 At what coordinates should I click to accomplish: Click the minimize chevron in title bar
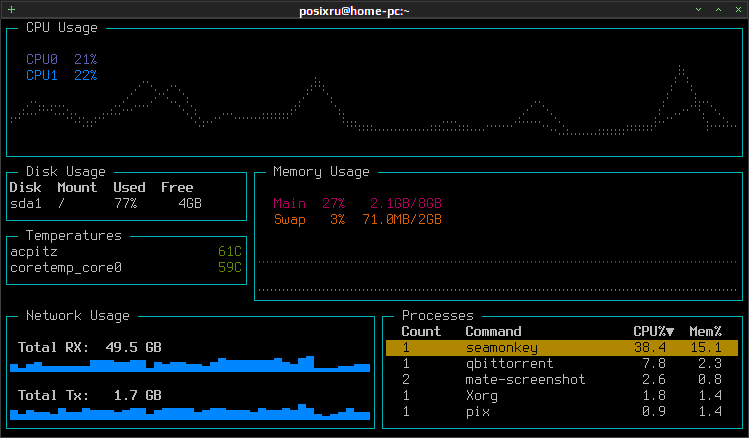tap(698, 10)
